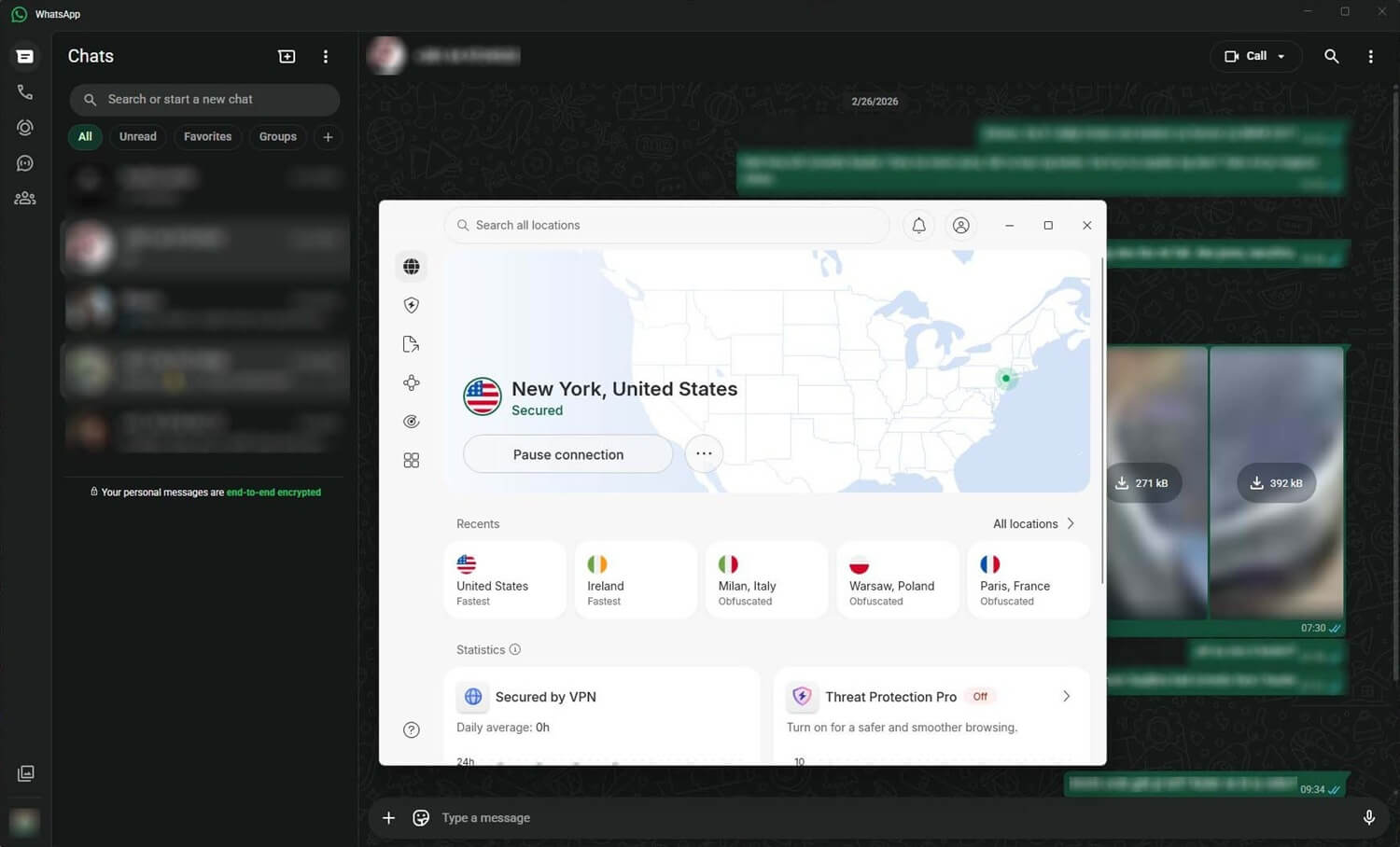Open the VPN account profile icon

click(961, 226)
